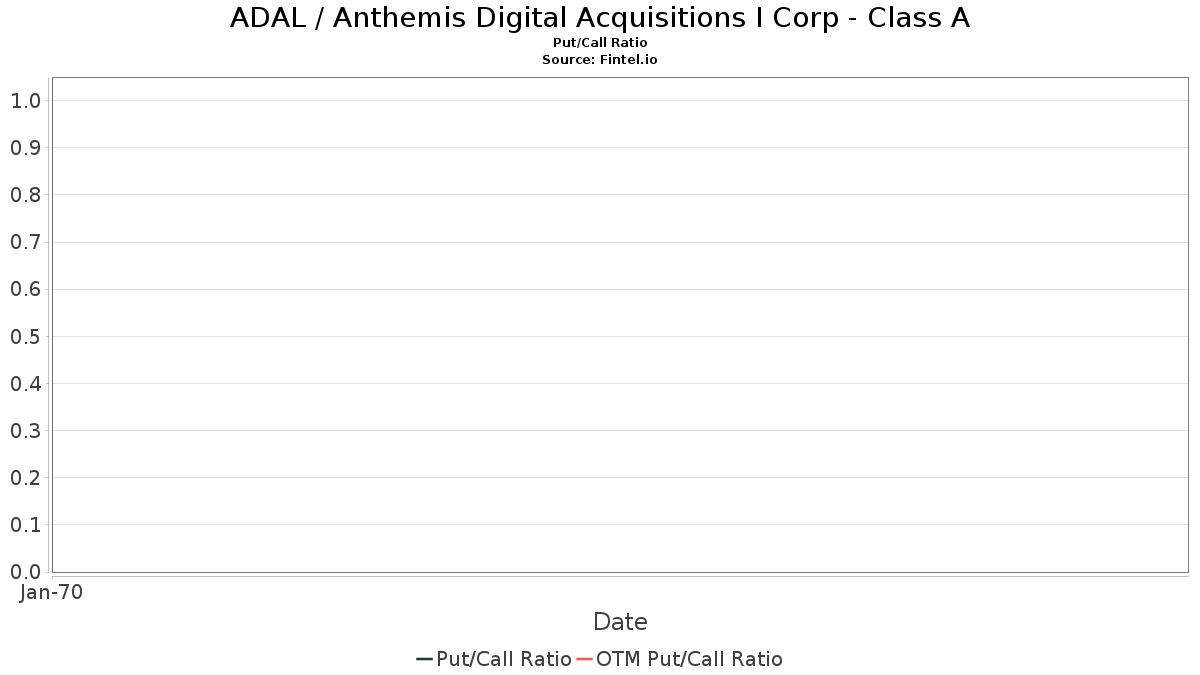This screenshot has width=1200, height=675.
Task: Click the 0.2 y-axis label
Action: 26,477
